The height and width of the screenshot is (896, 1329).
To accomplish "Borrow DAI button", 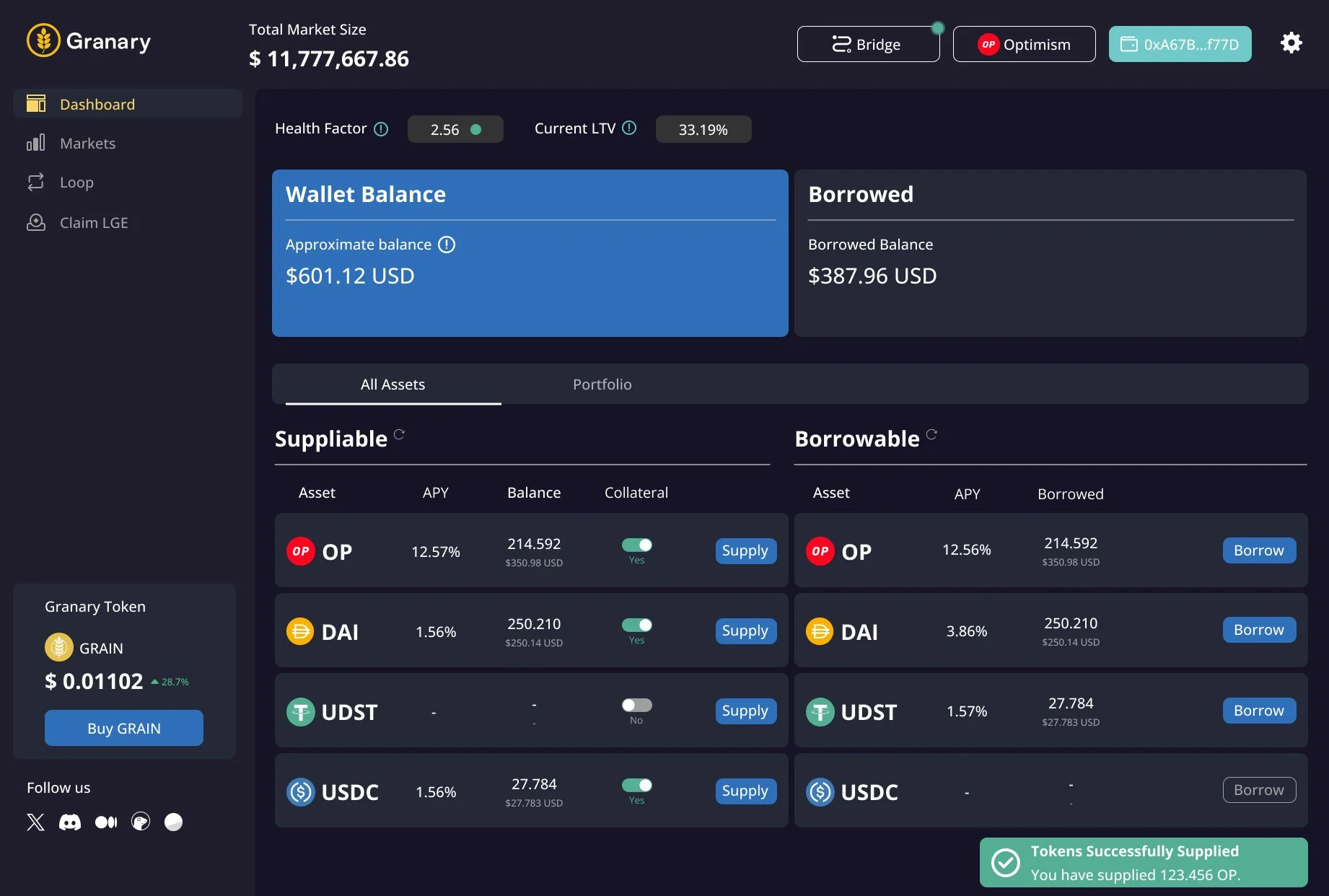I will pyautogui.click(x=1259, y=630).
